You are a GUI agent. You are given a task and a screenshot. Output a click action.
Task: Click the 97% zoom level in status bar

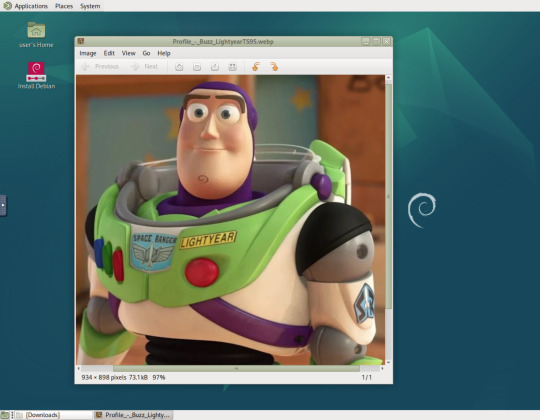[159, 378]
